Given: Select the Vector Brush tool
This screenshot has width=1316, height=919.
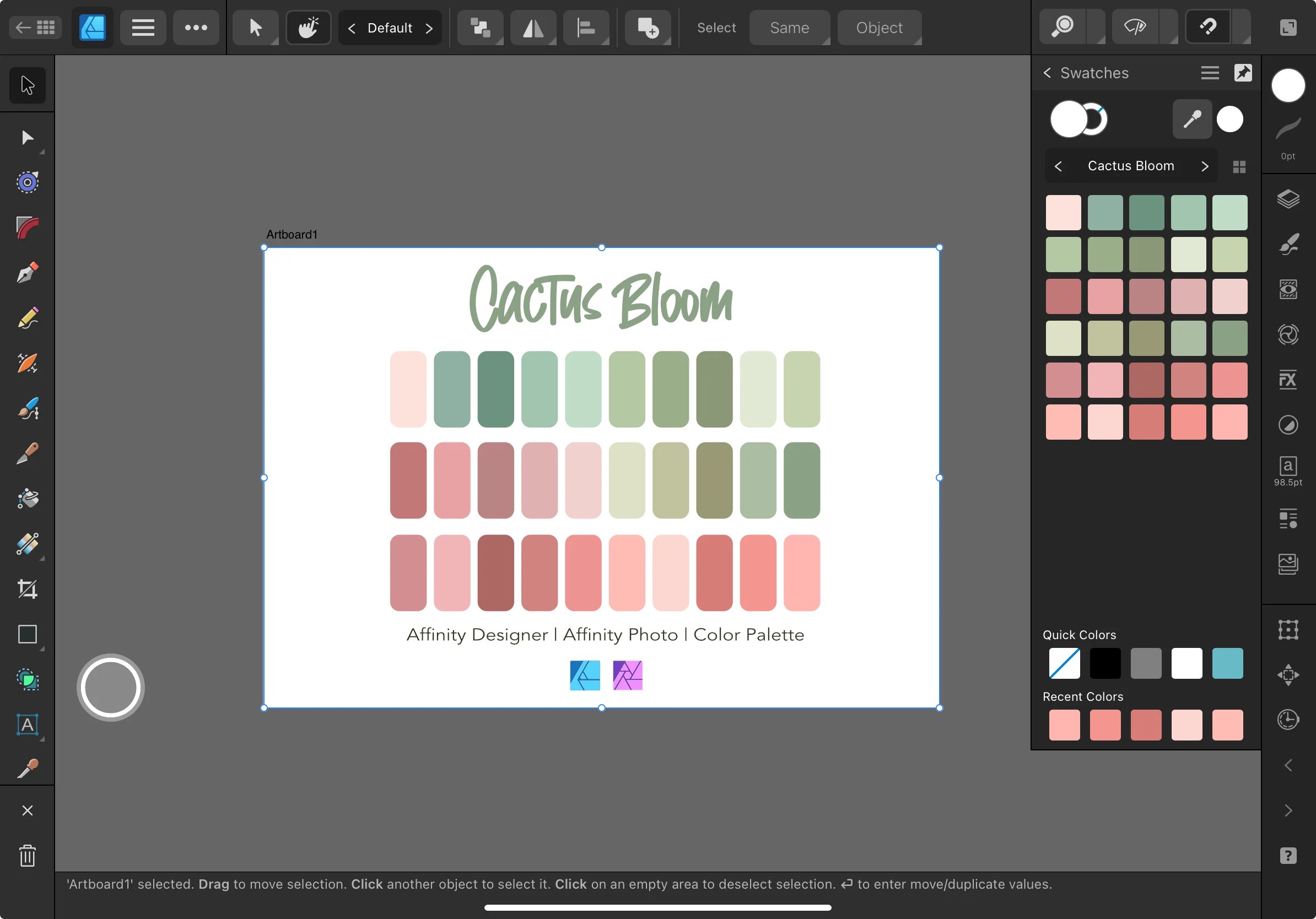Looking at the screenshot, I should [x=27, y=408].
